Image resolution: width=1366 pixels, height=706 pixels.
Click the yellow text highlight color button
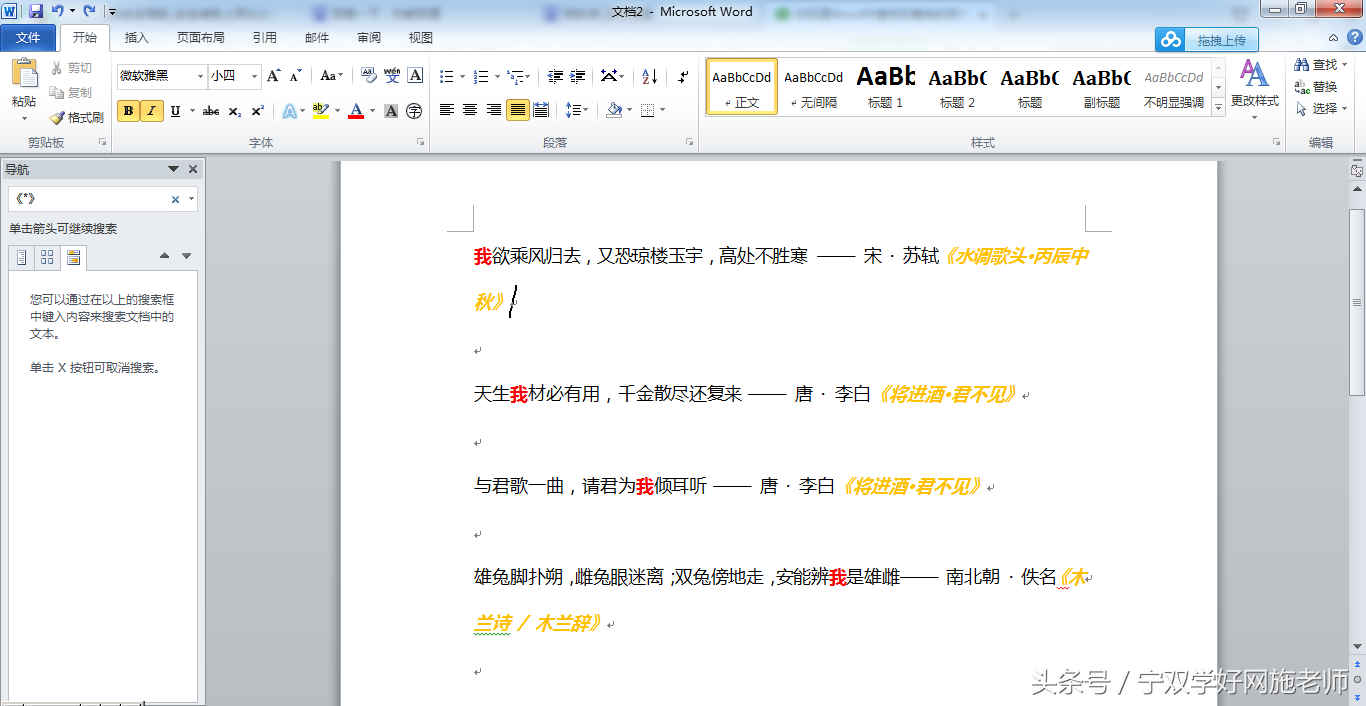tap(320, 111)
